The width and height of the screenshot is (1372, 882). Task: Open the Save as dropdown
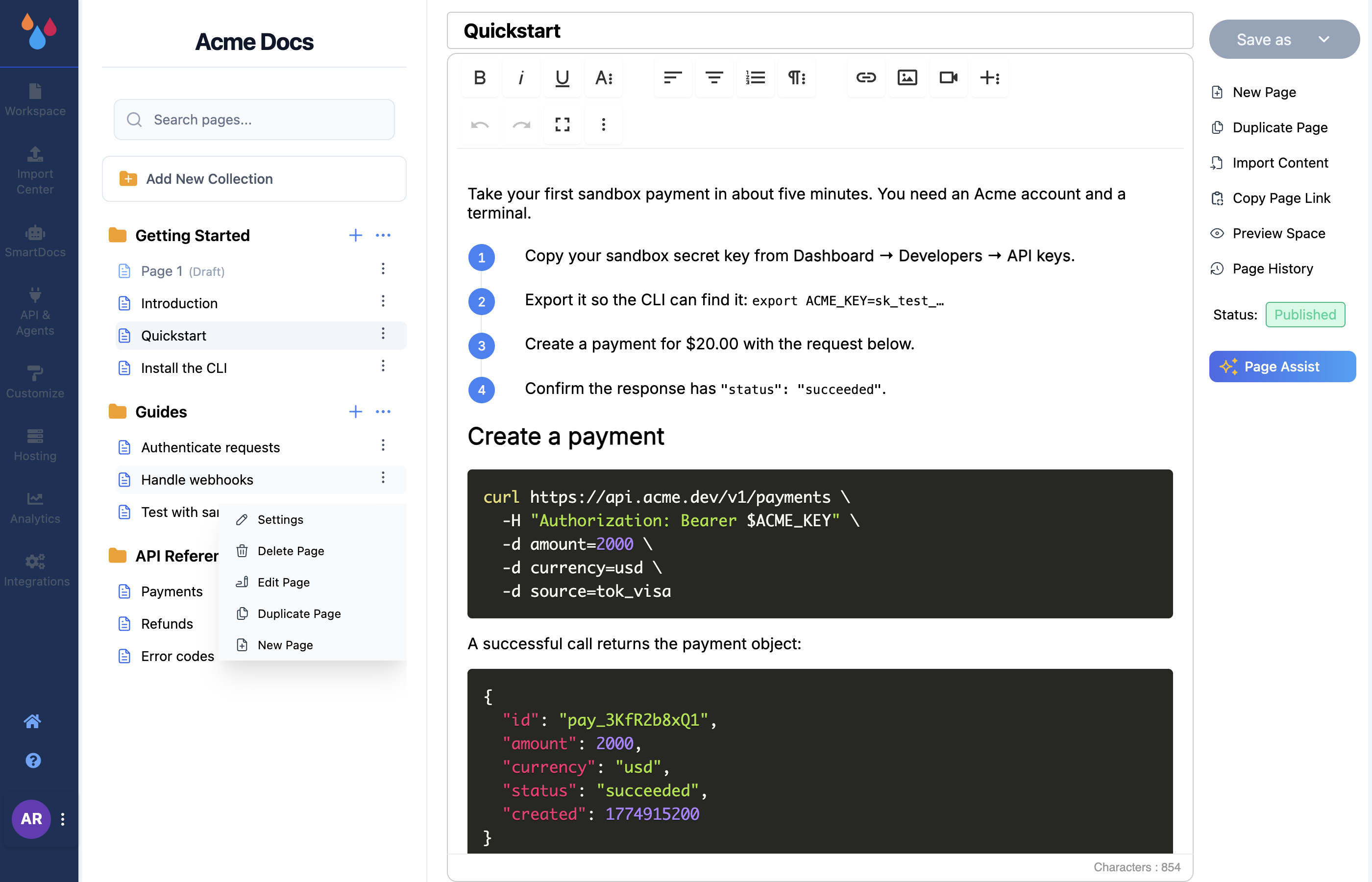(1284, 40)
